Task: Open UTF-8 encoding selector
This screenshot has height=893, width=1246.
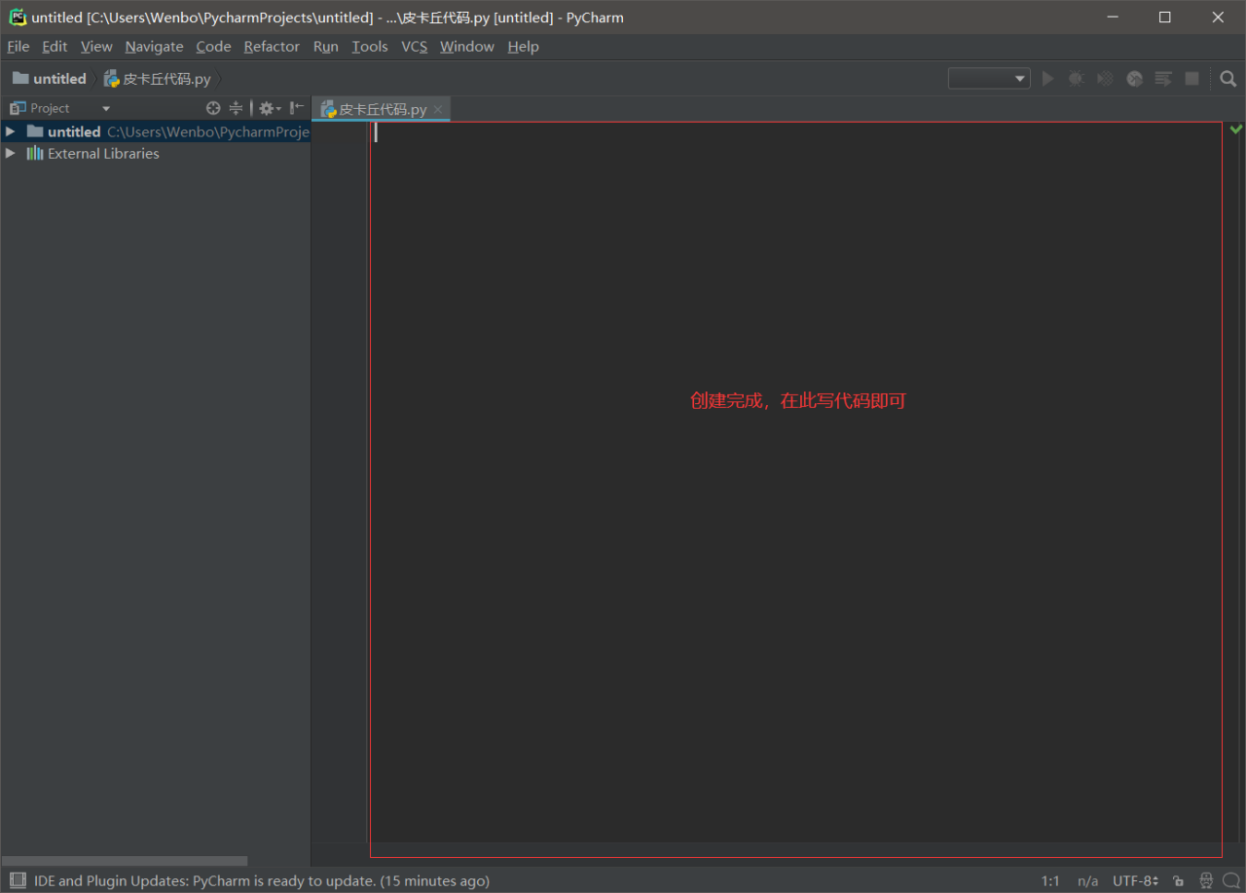Action: point(1135,881)
